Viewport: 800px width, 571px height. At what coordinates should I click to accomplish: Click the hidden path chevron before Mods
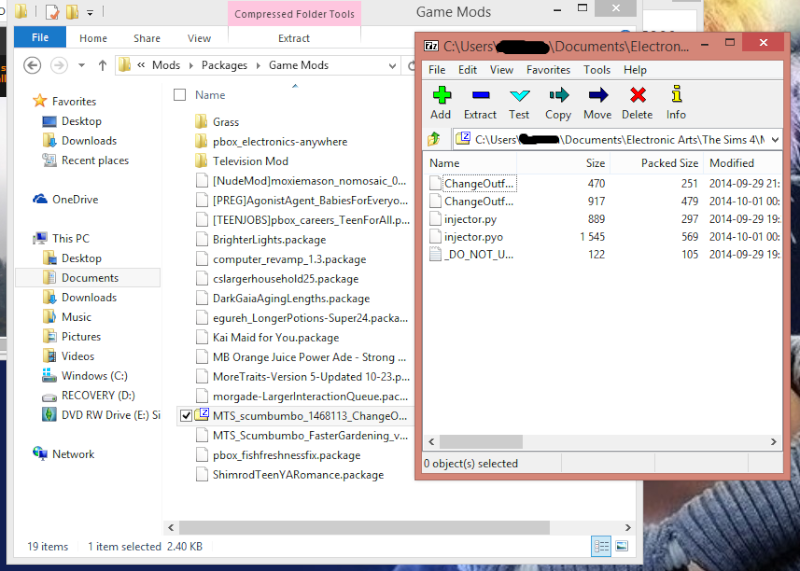(x=141, y=65)
